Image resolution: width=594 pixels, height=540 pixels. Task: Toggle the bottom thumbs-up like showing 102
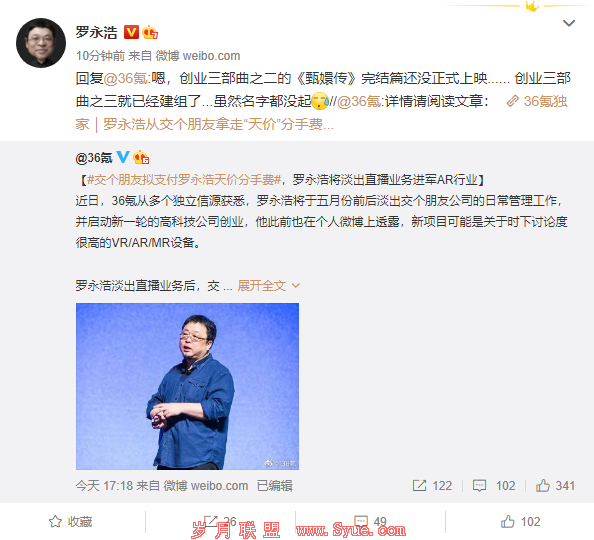(x=520, y=521)
